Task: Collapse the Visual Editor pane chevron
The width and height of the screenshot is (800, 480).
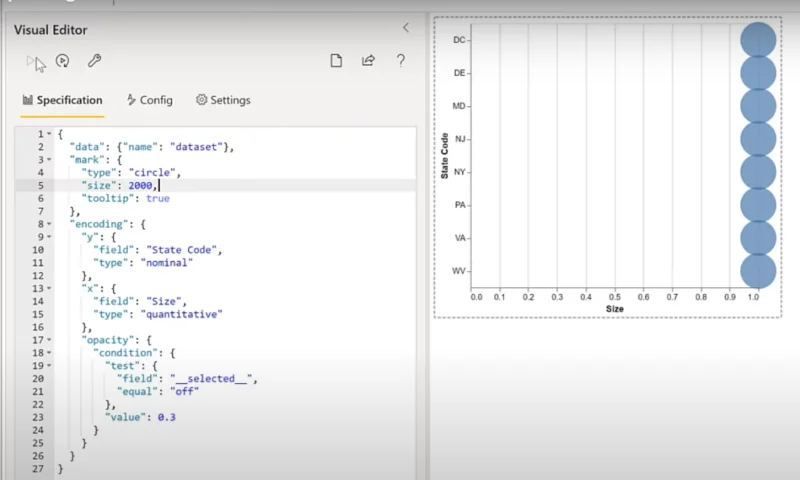Action: click(x=406, y=28)
